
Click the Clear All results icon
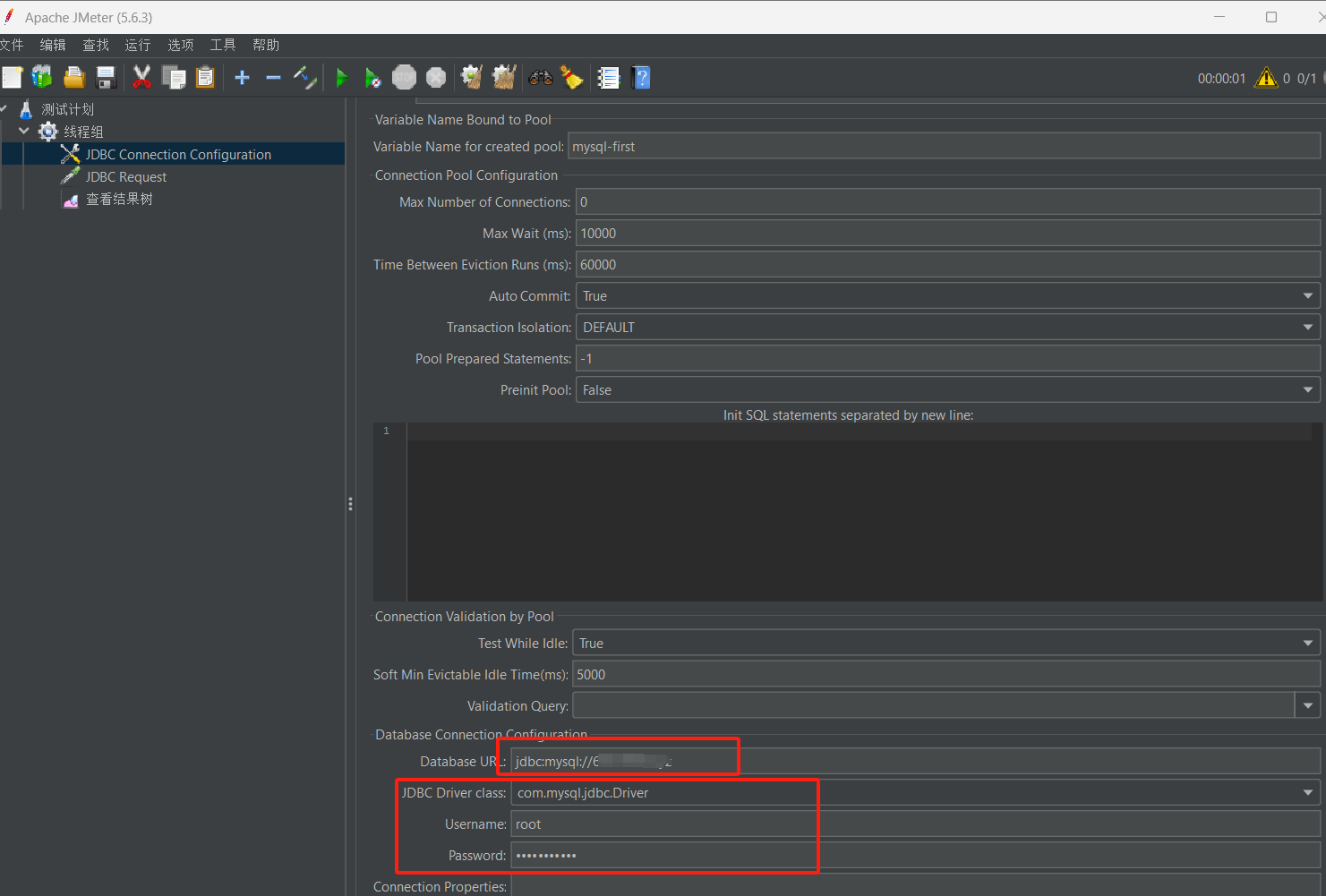(x=504, y=78)
